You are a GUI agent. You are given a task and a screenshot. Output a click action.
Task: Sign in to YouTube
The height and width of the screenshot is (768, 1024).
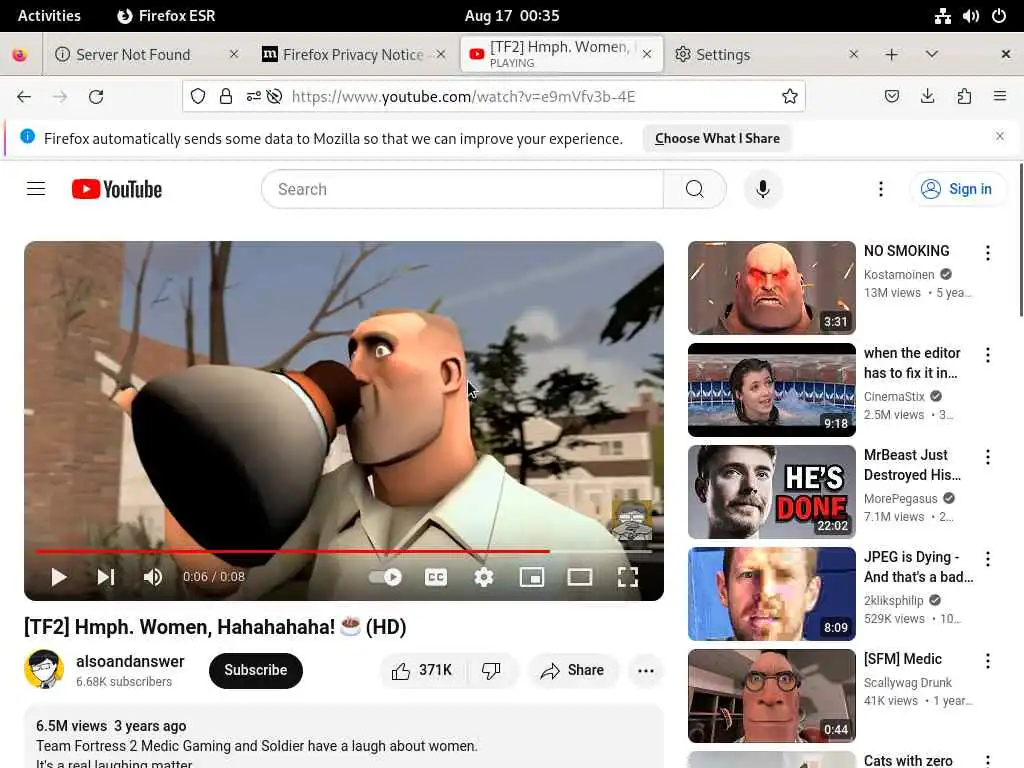(x=957, y=189)
